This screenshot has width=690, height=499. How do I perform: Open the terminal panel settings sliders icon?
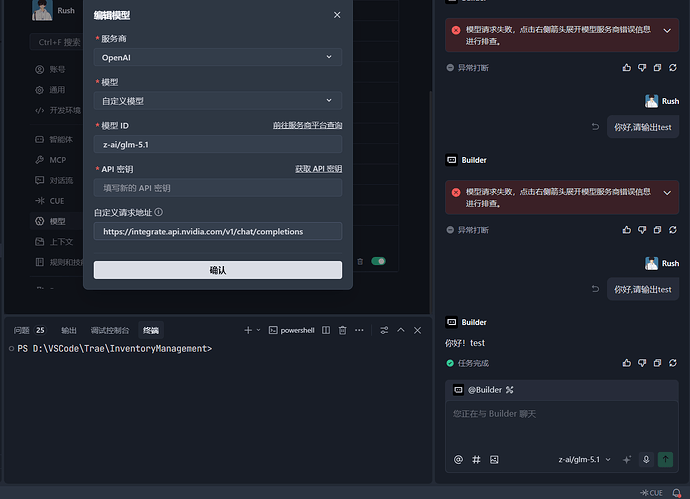pos(384,330)
